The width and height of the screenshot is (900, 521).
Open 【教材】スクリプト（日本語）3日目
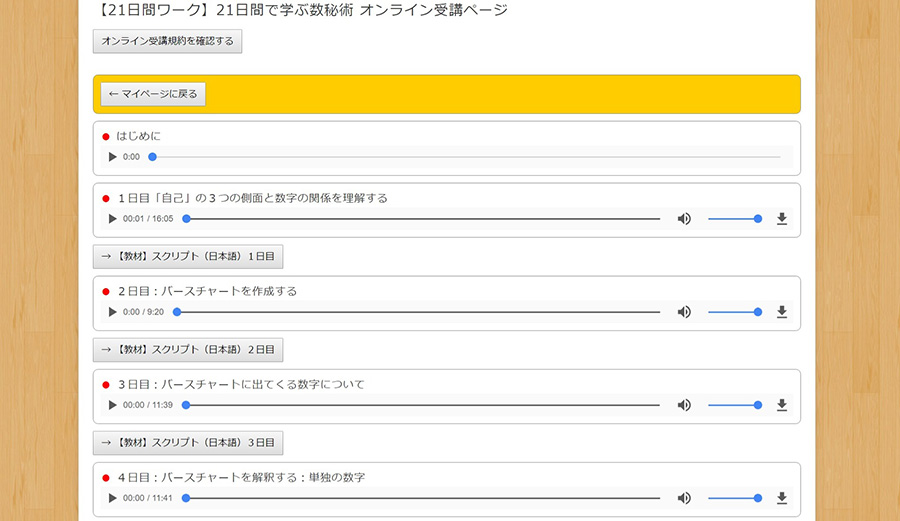tap(188, 442)
